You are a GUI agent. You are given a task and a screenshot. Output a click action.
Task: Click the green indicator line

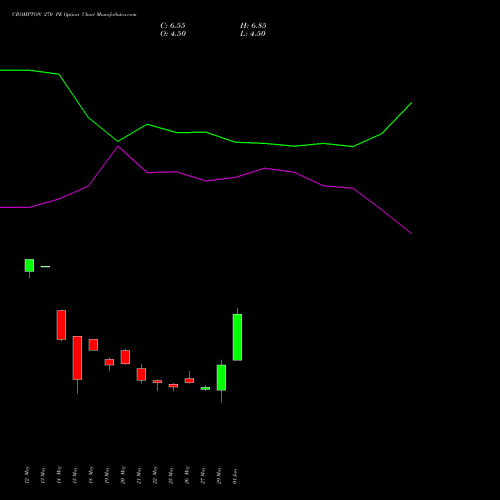coord(206,132)
